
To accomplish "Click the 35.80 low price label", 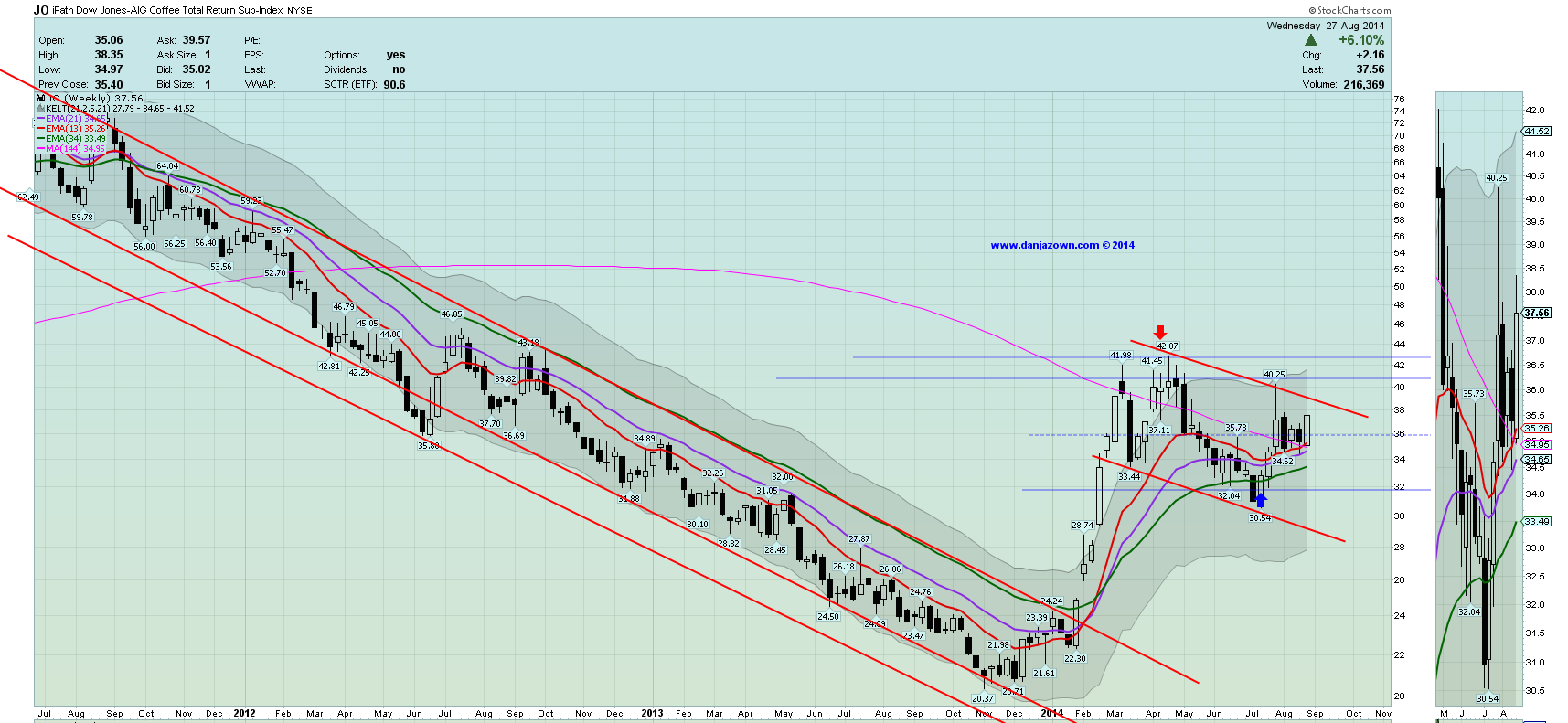I will (429, 446).
